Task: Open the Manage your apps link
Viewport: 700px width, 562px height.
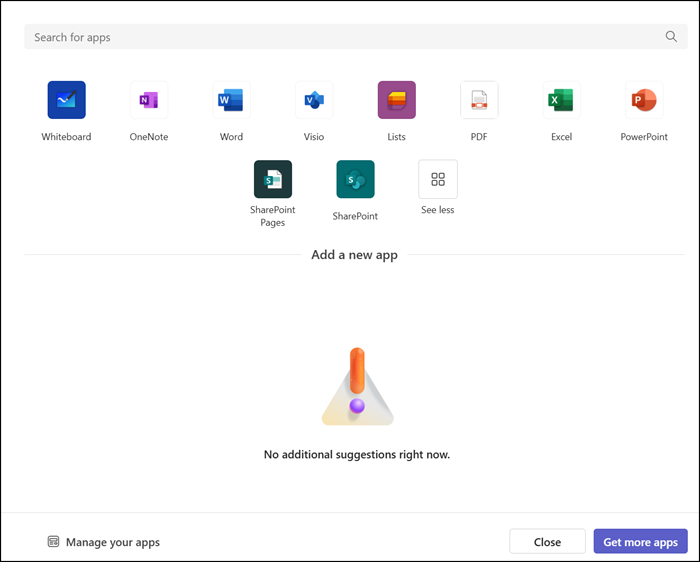Action: (112, 542)
